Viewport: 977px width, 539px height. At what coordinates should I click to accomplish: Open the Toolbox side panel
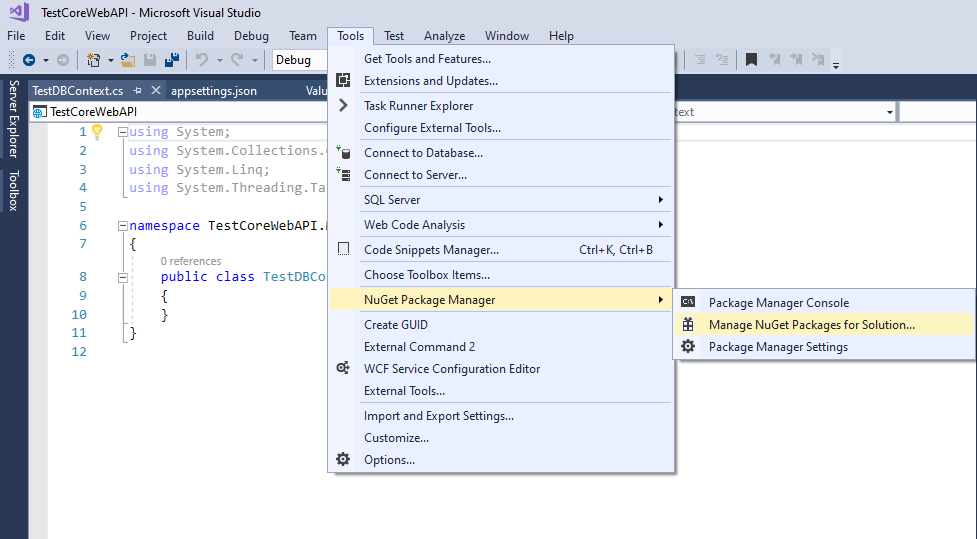13,191
